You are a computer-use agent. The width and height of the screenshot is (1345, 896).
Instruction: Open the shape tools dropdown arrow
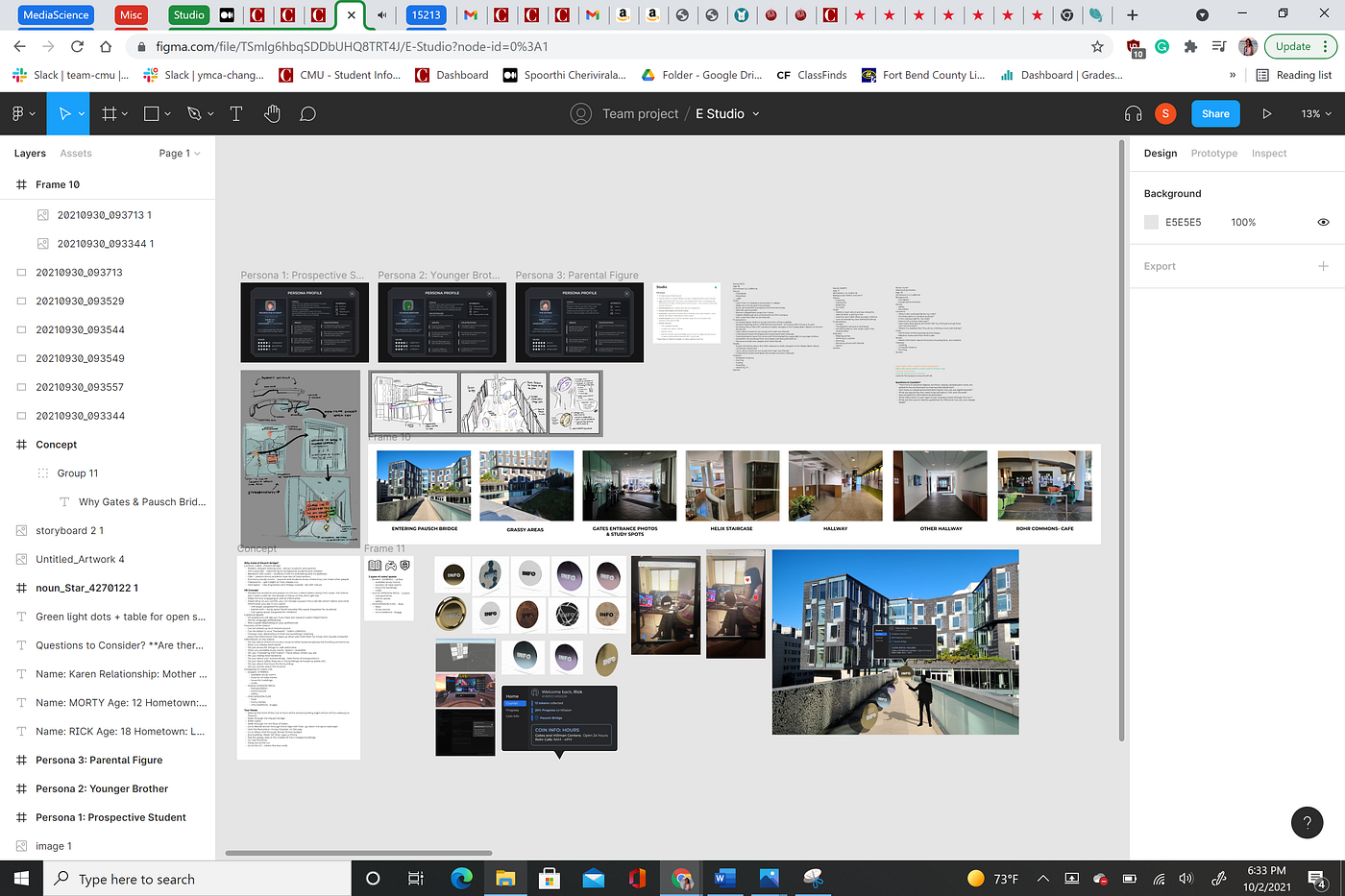[168, 113]
